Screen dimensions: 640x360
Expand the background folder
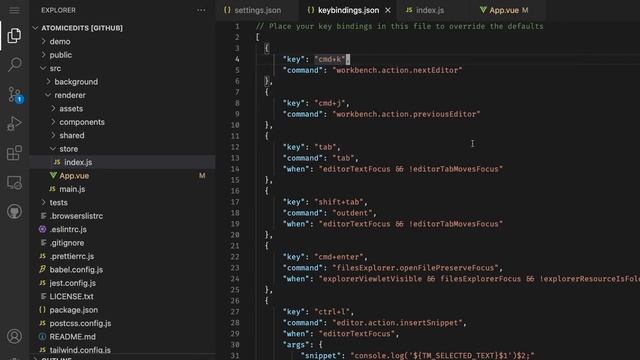(x=49, y=82)
